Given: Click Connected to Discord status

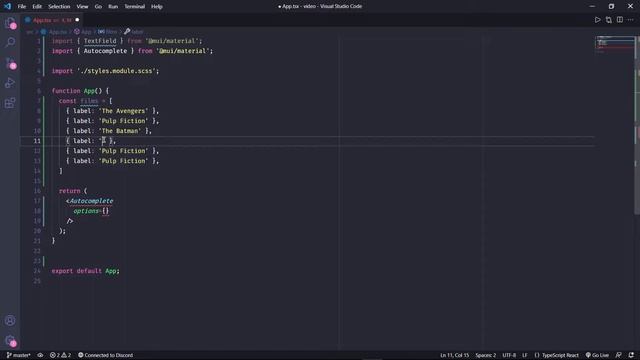Looking at the screenshot, I should (x=105, y=355).
